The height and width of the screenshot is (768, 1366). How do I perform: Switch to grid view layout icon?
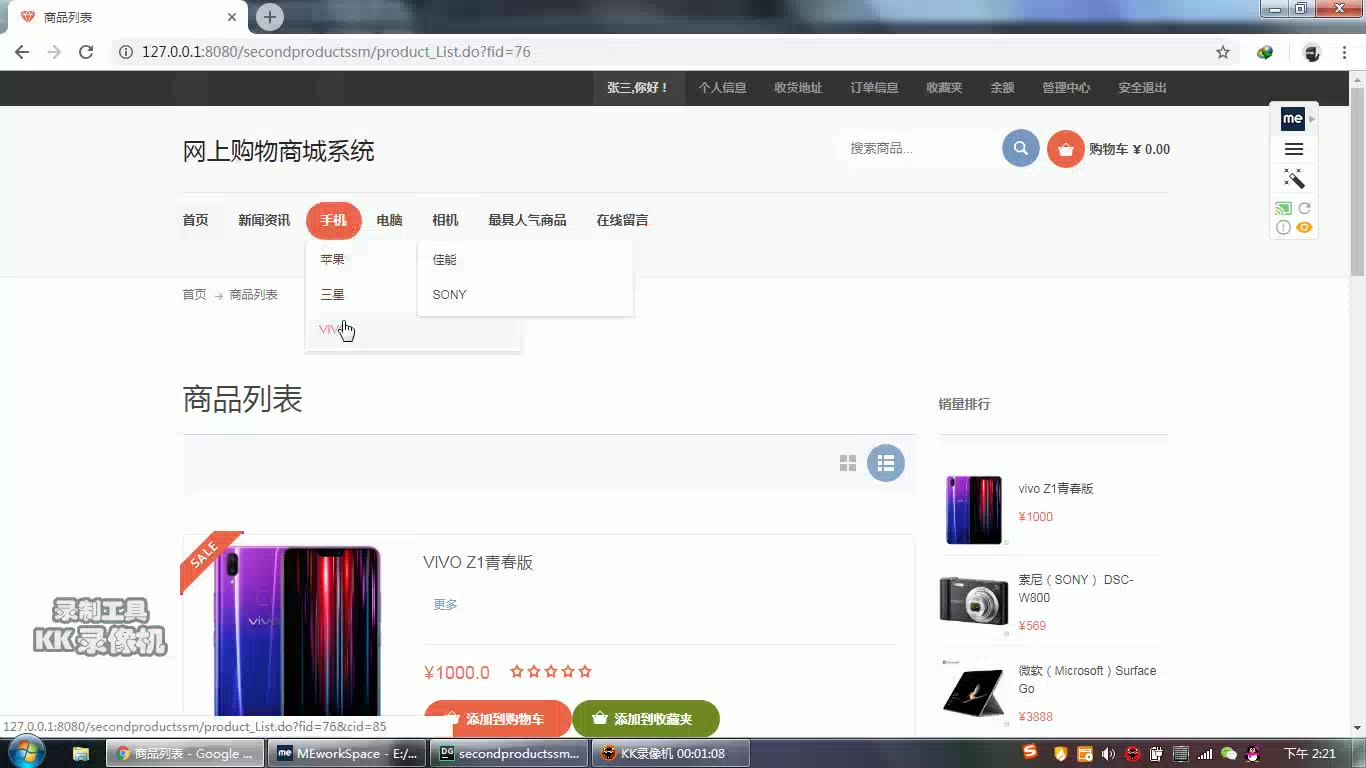click(x=848, y=463)
